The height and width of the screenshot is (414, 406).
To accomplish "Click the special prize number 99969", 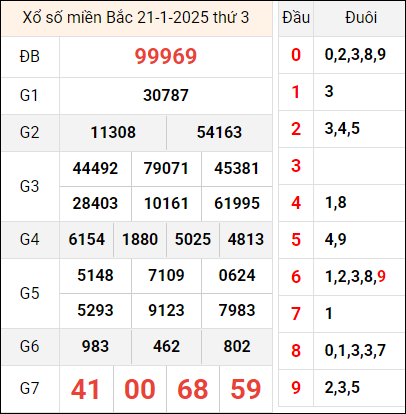I will tap(166, 56).
